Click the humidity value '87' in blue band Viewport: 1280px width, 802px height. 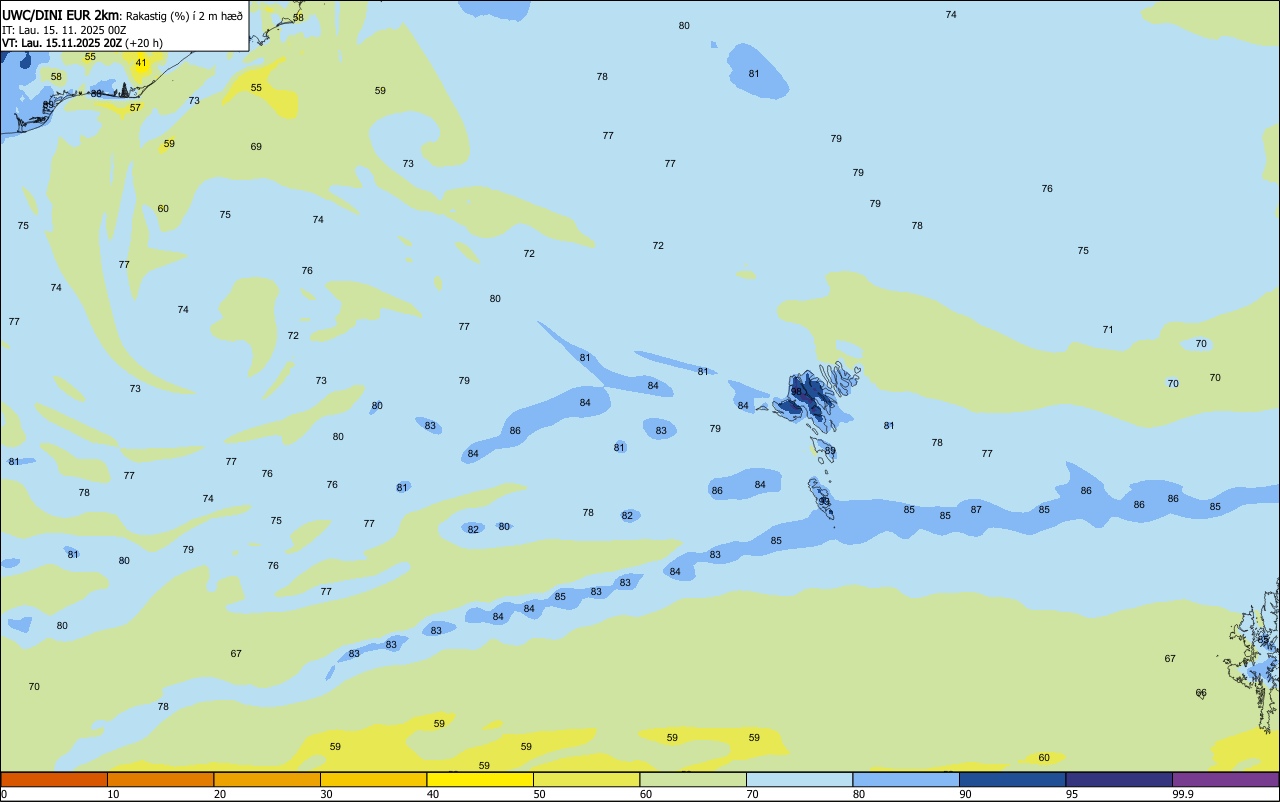[x=976, y=510]
